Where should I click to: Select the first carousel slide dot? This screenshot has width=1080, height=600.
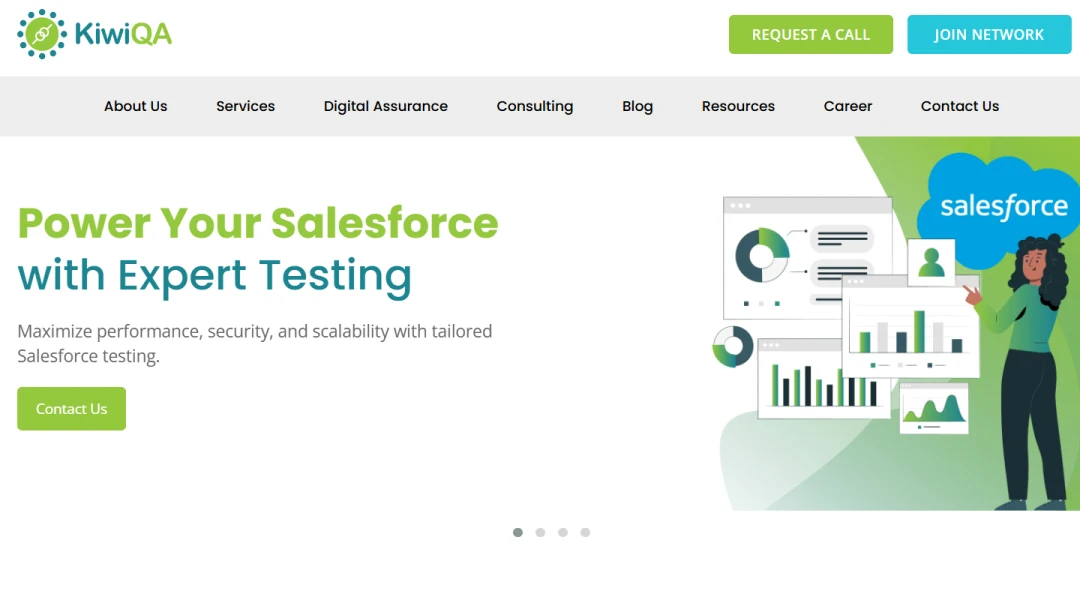518,533
